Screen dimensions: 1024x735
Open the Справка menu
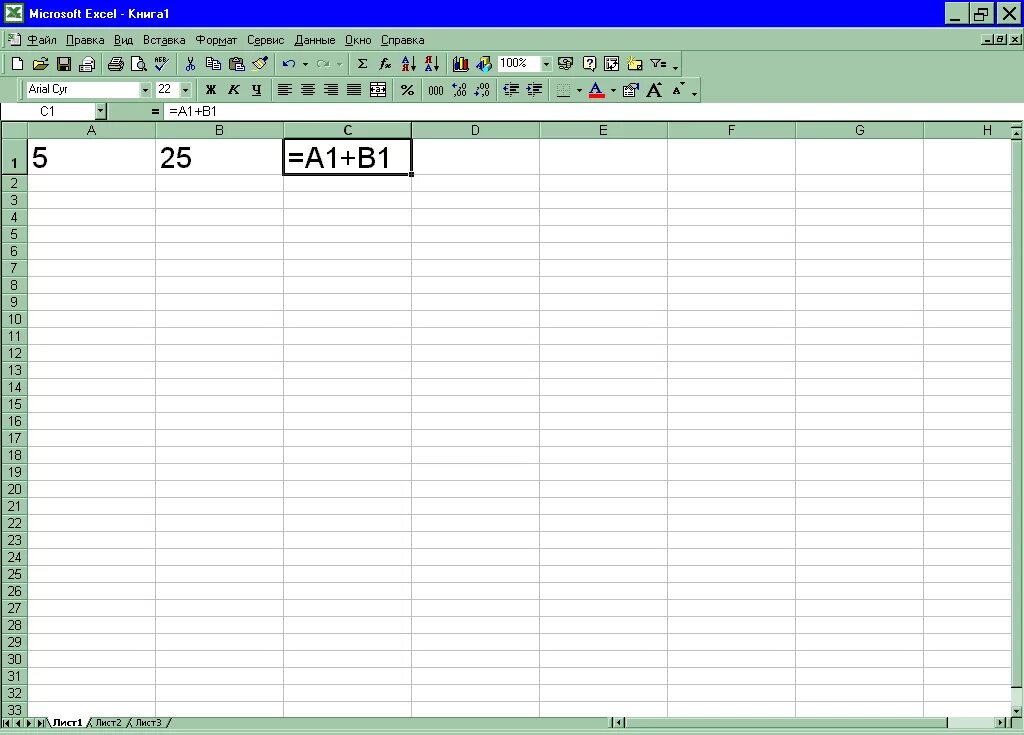point(402,40)
